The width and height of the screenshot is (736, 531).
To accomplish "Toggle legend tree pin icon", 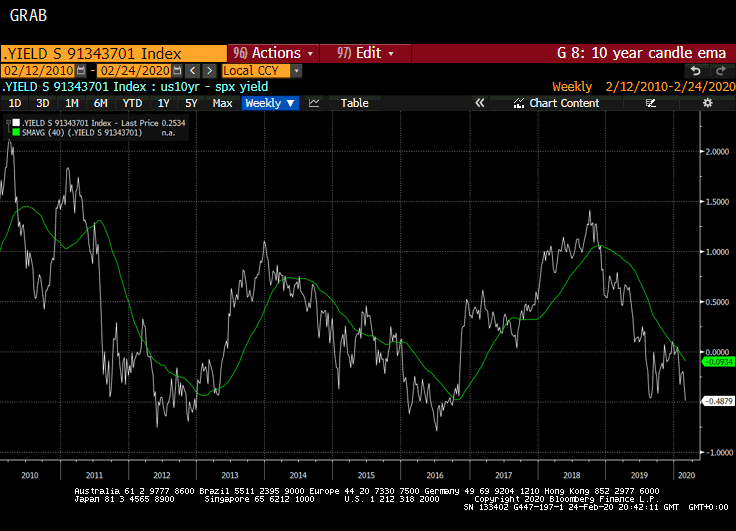I will pos(8,123).
